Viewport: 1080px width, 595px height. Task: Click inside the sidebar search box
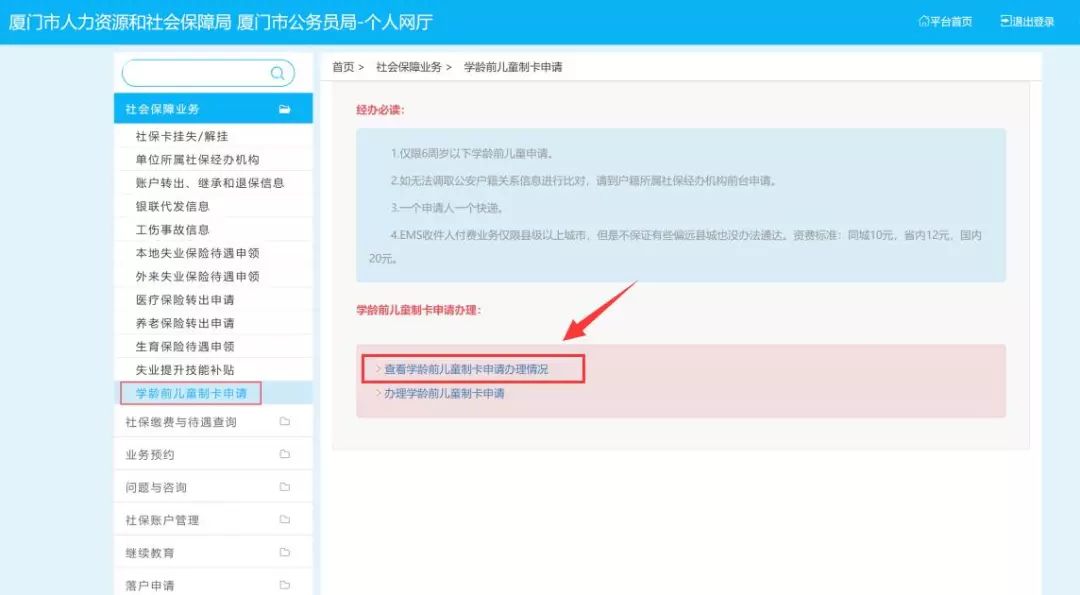[x=208, y=73]
